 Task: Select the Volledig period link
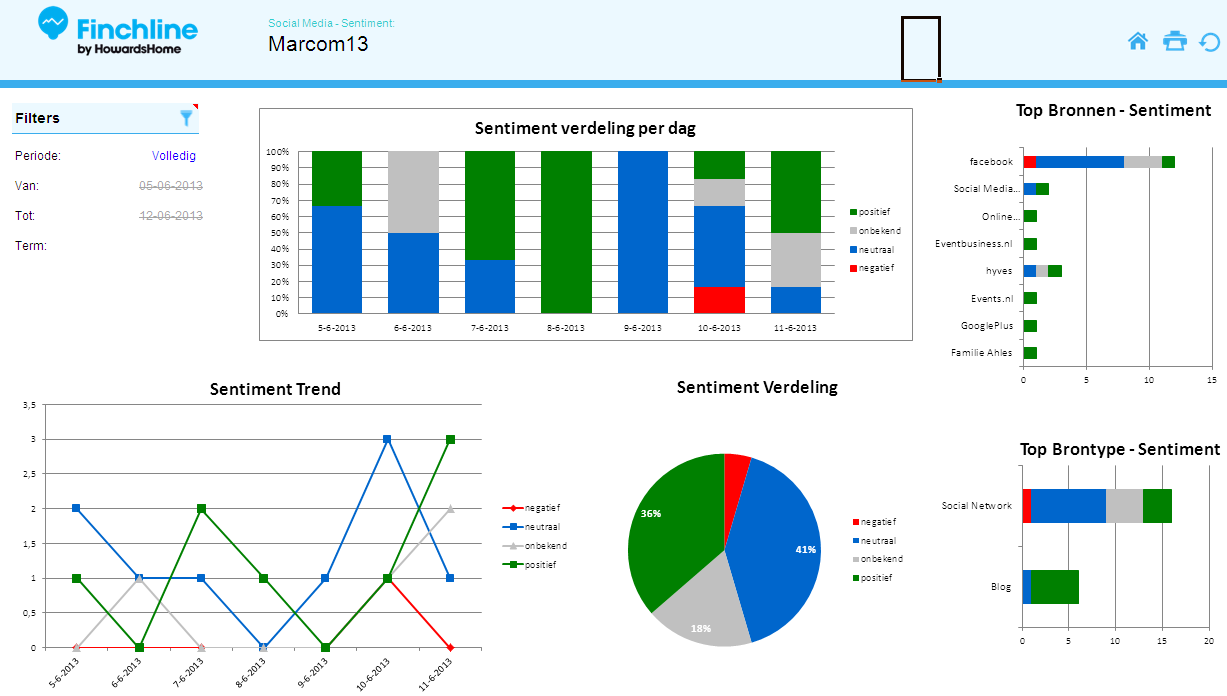pos(174,156)
